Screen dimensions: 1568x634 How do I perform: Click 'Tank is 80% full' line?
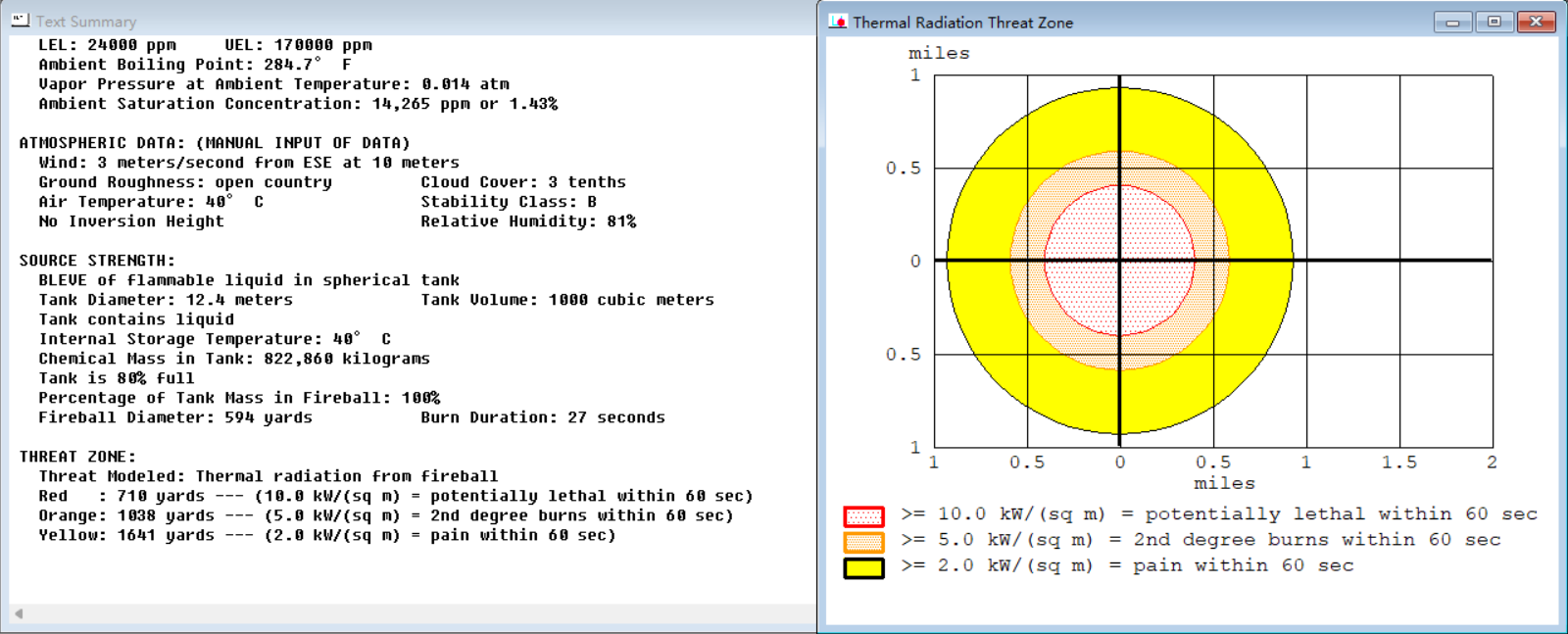pos(117,378)
